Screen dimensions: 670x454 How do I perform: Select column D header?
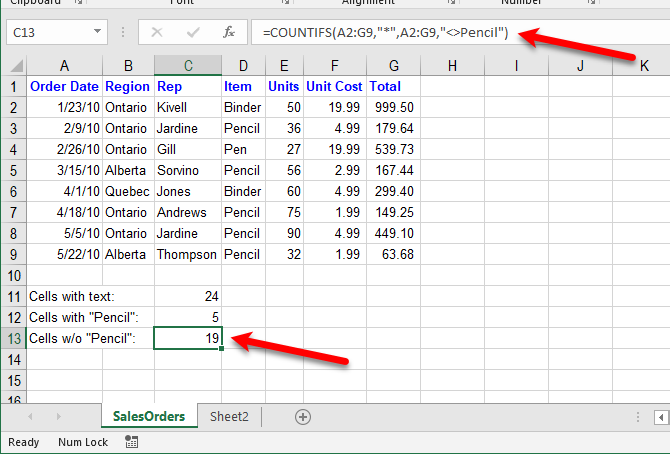coord(243,66)
